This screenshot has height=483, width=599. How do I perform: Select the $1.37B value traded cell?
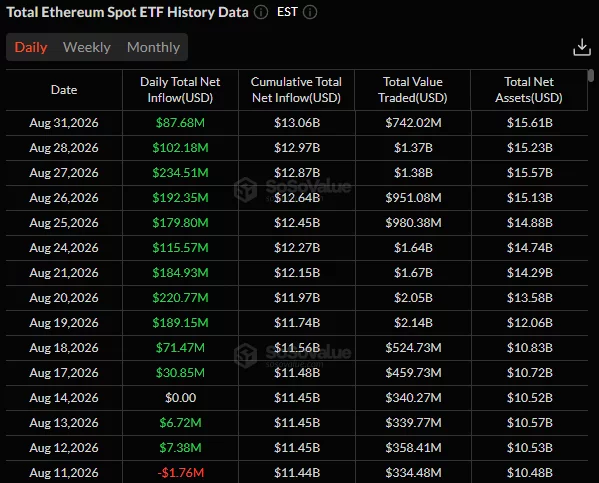click(x=413, y=147)
